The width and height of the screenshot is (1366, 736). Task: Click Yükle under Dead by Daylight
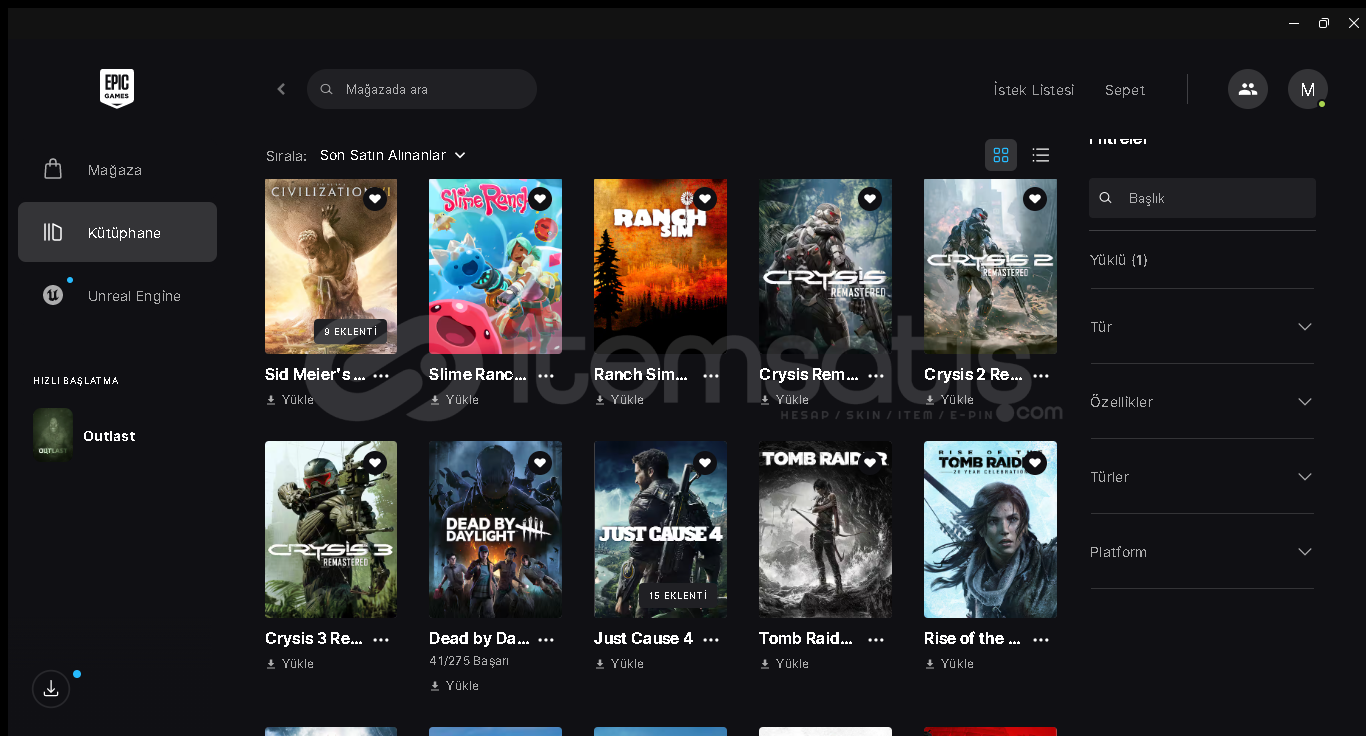pos(455,686)
